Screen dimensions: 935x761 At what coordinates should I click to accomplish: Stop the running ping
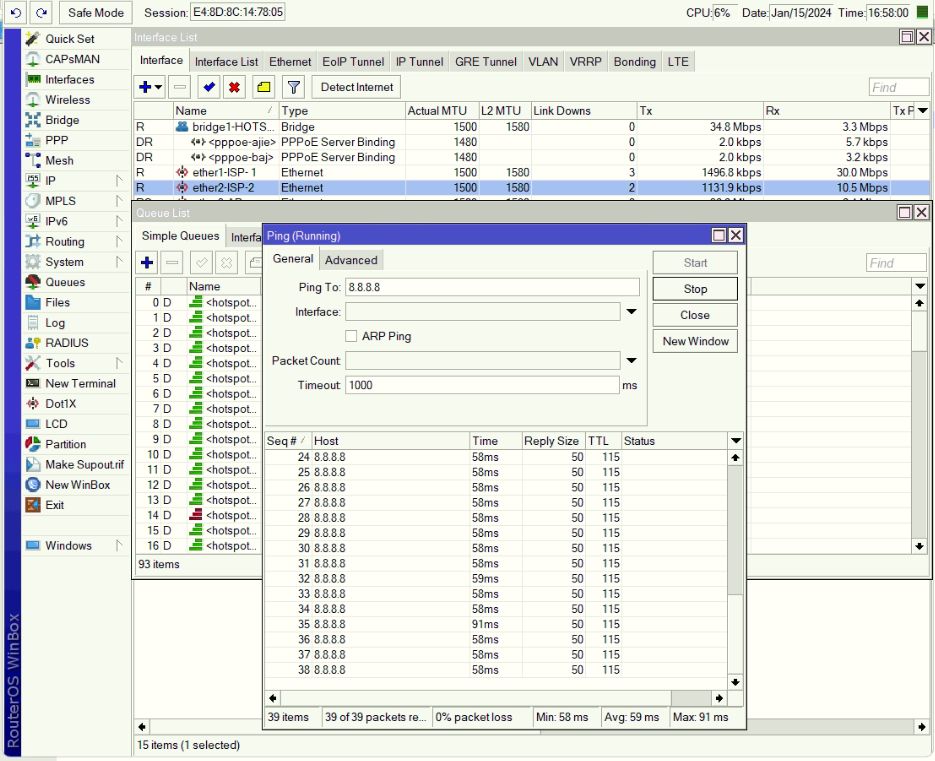coord(695,289)
